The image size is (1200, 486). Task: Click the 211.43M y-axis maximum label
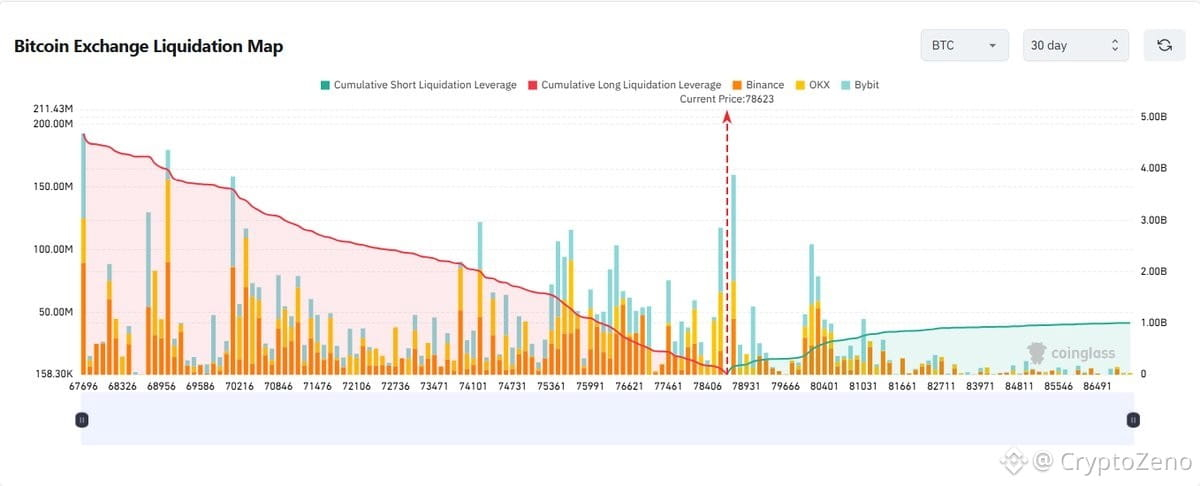tap(53, 108)
